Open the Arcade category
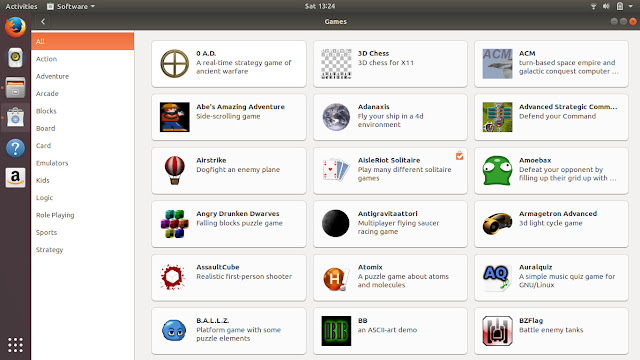640x360 pixels. pos(82,93)
